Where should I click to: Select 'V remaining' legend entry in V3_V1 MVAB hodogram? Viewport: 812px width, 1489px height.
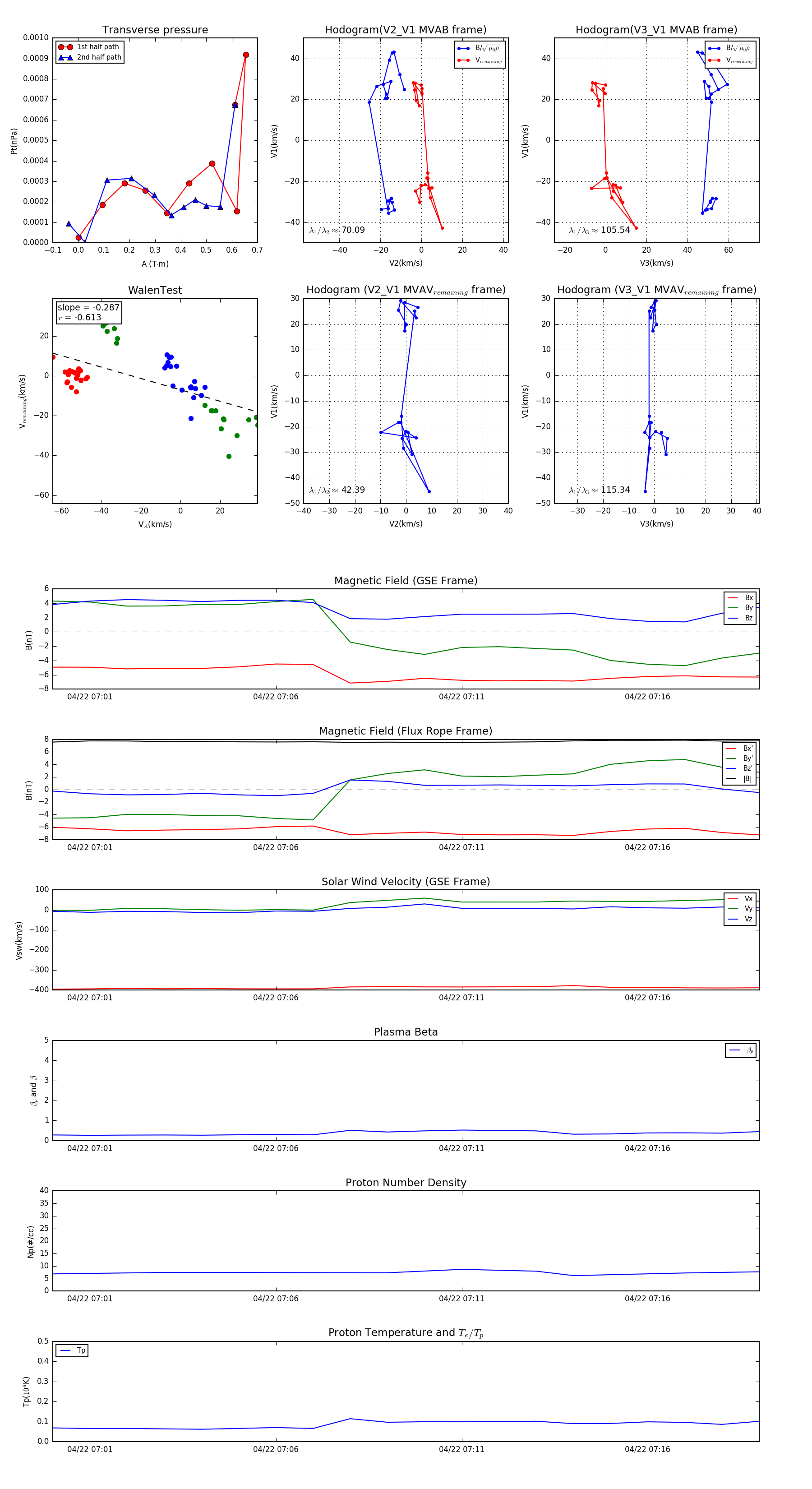click(x=730, y=60)
